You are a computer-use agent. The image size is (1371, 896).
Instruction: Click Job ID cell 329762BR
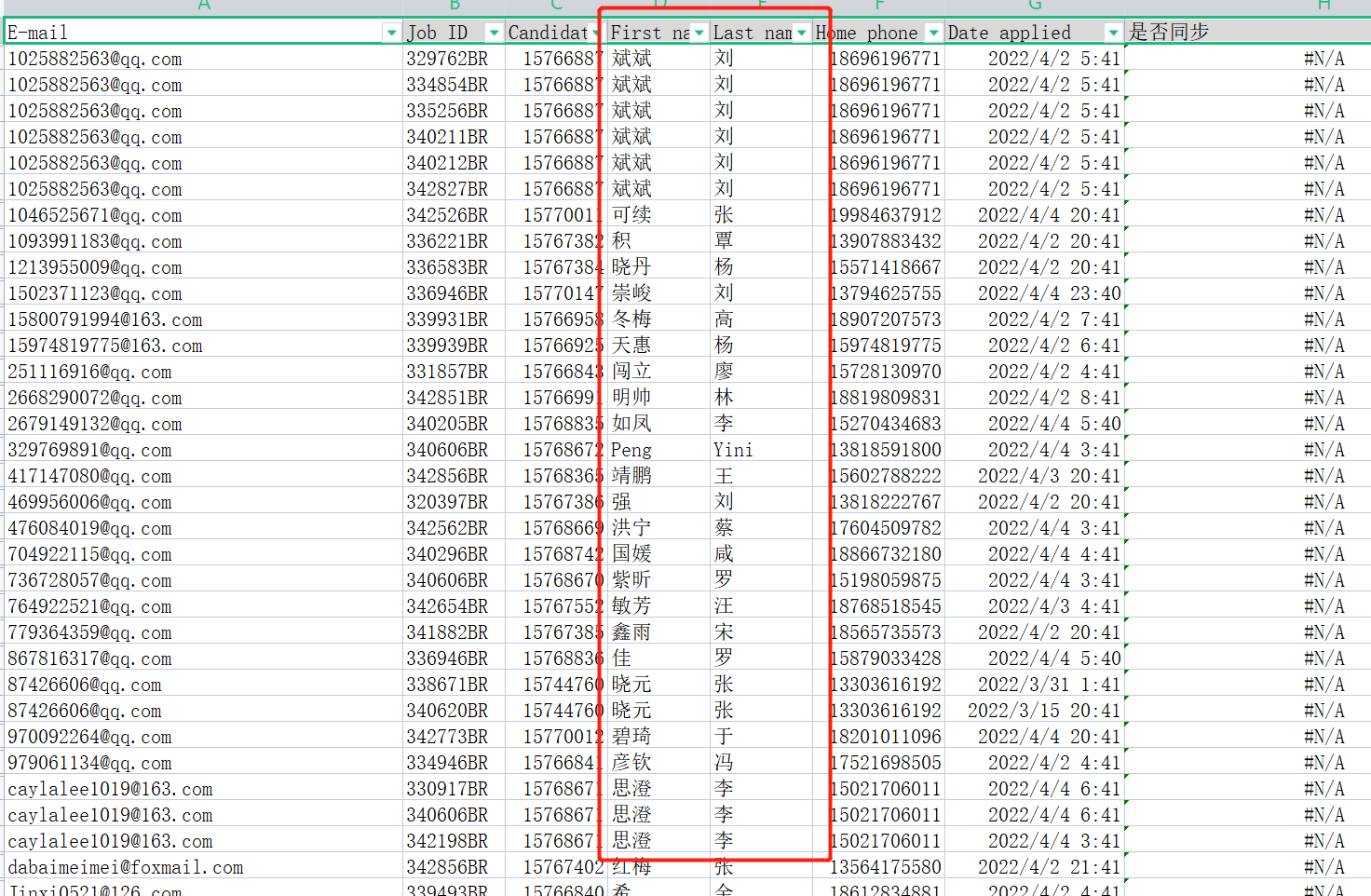pyautogui.click(x=447, y=59)
